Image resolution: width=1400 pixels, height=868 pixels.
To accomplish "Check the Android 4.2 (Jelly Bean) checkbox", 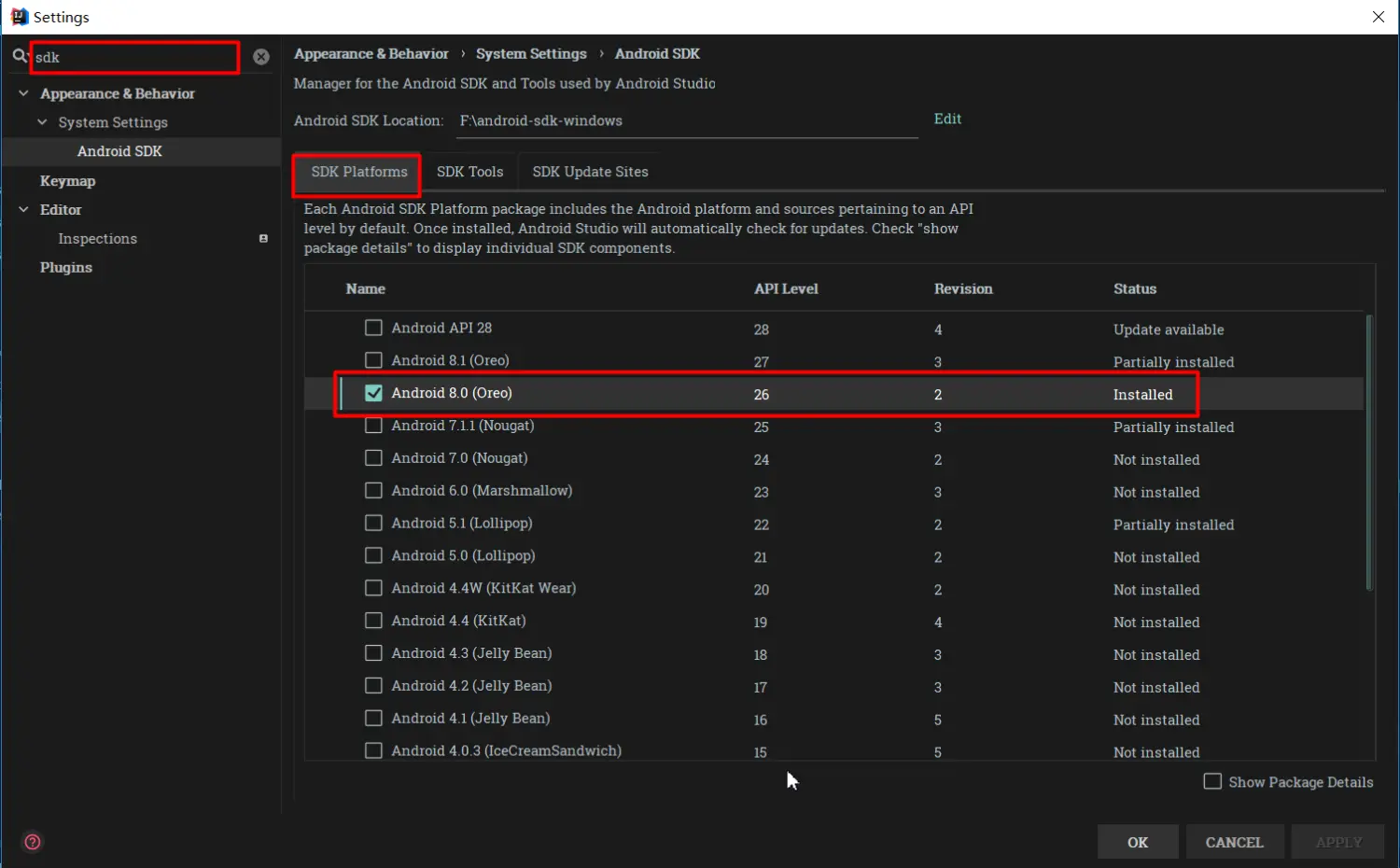I will click(373, 686).
